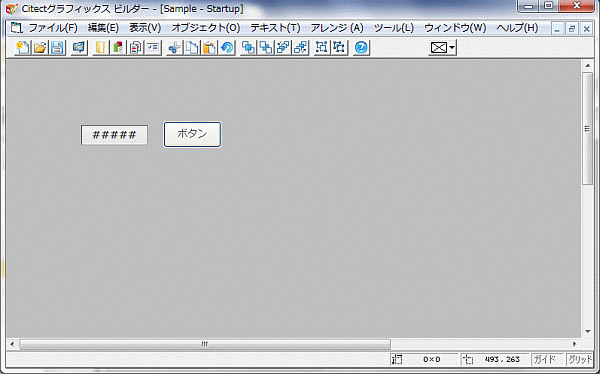Click the horizontal scrollbar thumb
The width and height of the screenshot is (600, 374).
click(x=205, y=344)
